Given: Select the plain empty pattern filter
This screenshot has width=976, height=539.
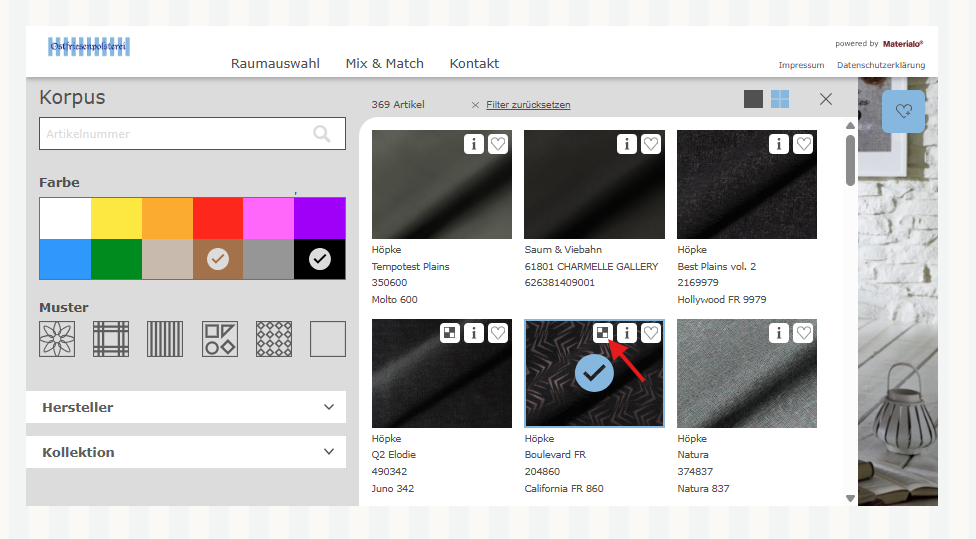Looking at the screenshot, I should 328,339.
